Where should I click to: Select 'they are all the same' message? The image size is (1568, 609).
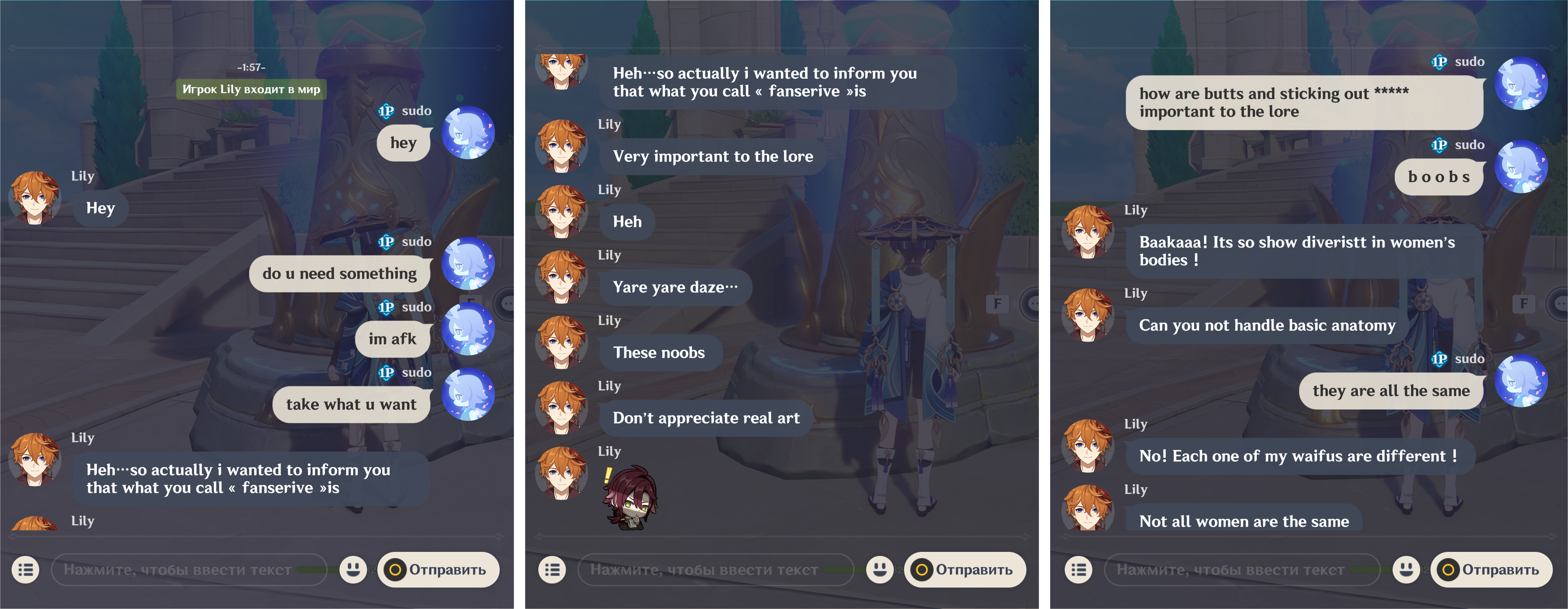(x=1391, y=390)
